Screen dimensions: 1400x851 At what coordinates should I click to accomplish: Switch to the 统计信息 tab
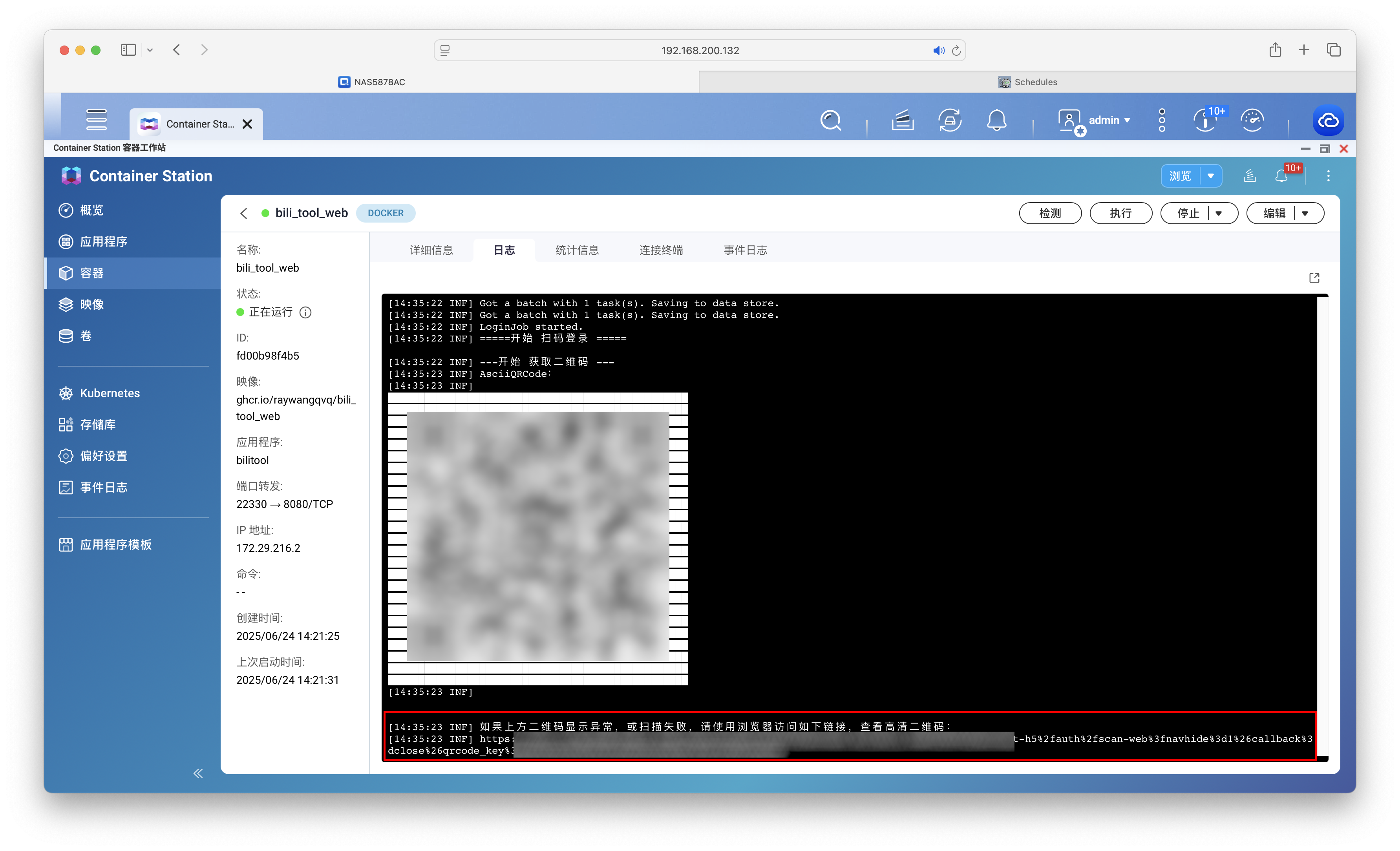[577, 250]
